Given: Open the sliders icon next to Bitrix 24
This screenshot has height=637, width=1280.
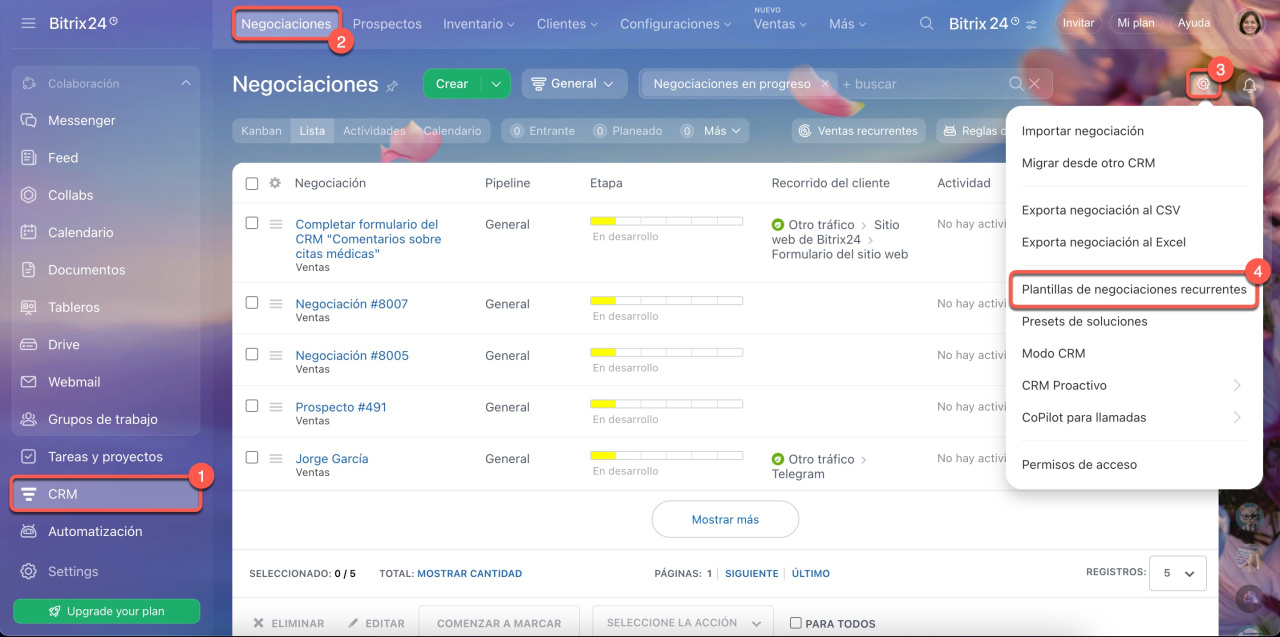Looking at the screenshot, I should [x=1032, y=23].
